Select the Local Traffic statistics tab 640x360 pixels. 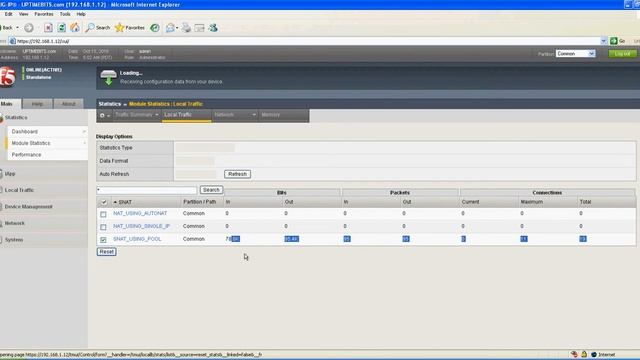[x=186, y=115]
